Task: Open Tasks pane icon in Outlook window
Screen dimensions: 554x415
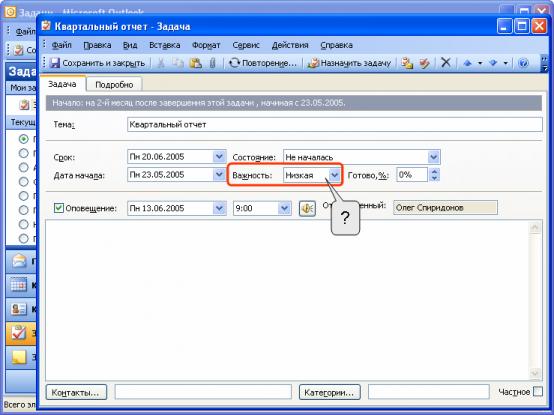Action: click(x=19, y=332)
